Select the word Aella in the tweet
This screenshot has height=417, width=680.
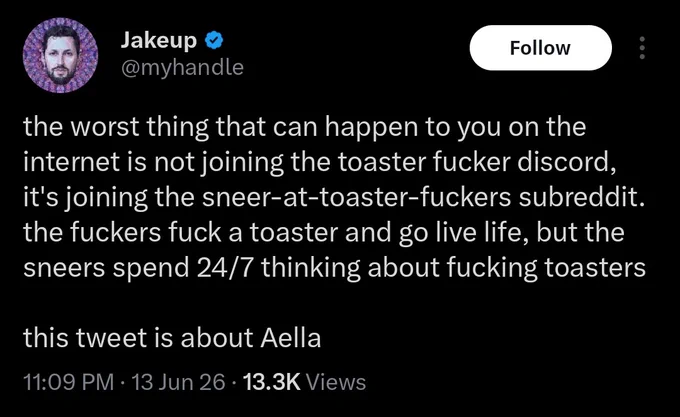tap(291, 338)
